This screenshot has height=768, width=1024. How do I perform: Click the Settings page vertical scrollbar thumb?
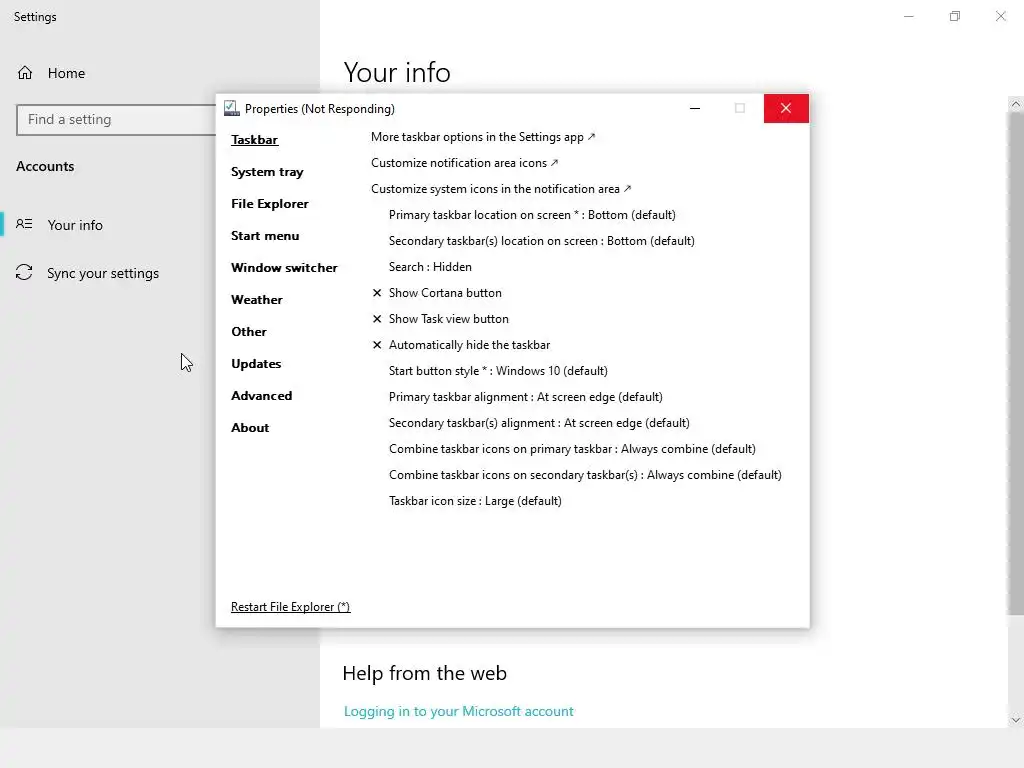click(x=1016, y=363)
